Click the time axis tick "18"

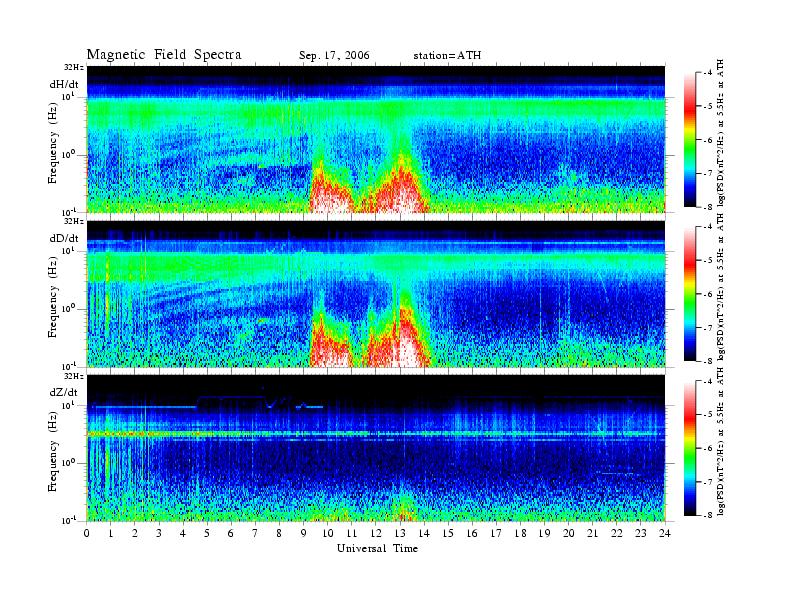pyautogui.click(x=520, y=533)
